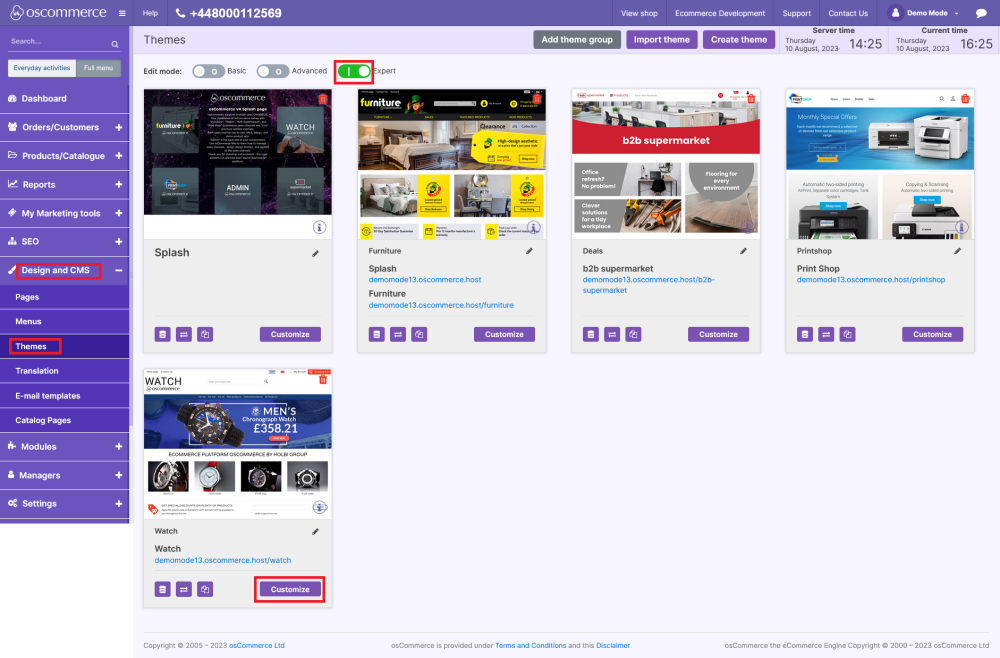
Task: Enable Basic edit mode toggle
Action: pos(208,71)
